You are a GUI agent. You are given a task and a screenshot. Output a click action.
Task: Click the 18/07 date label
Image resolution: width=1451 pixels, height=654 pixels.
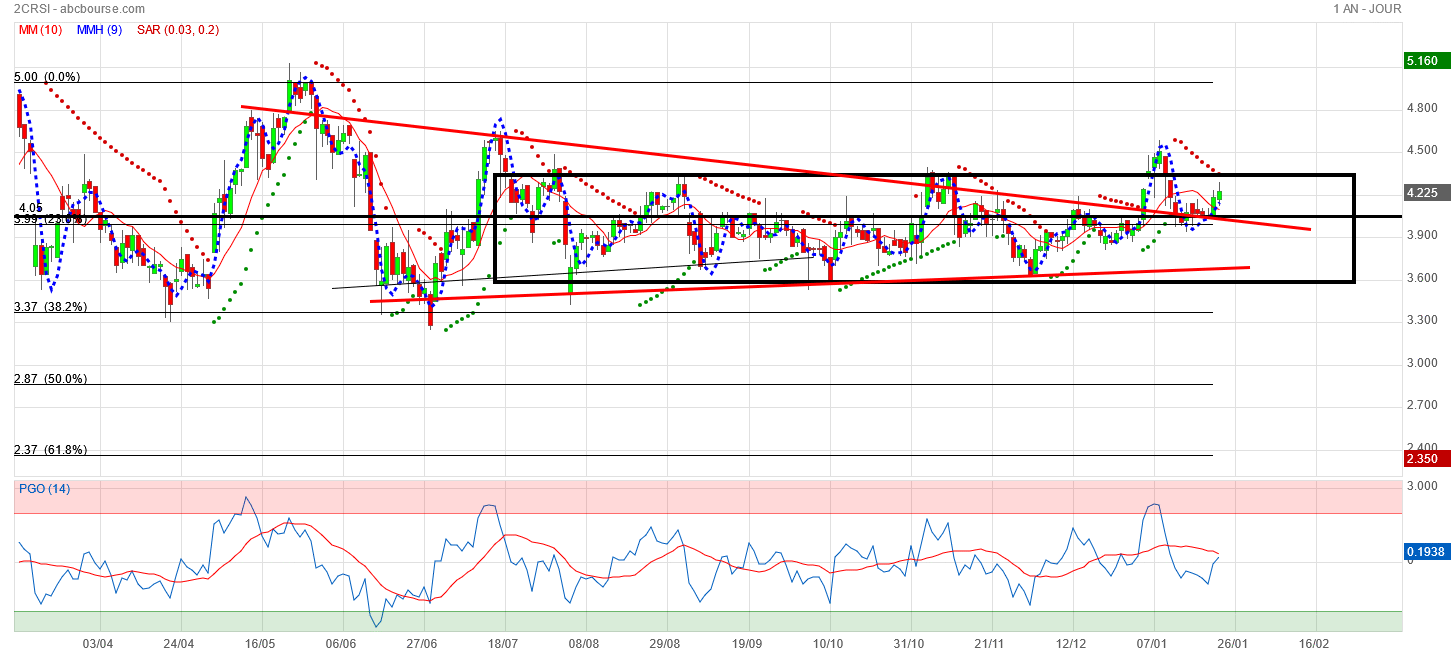click(503, 644)
